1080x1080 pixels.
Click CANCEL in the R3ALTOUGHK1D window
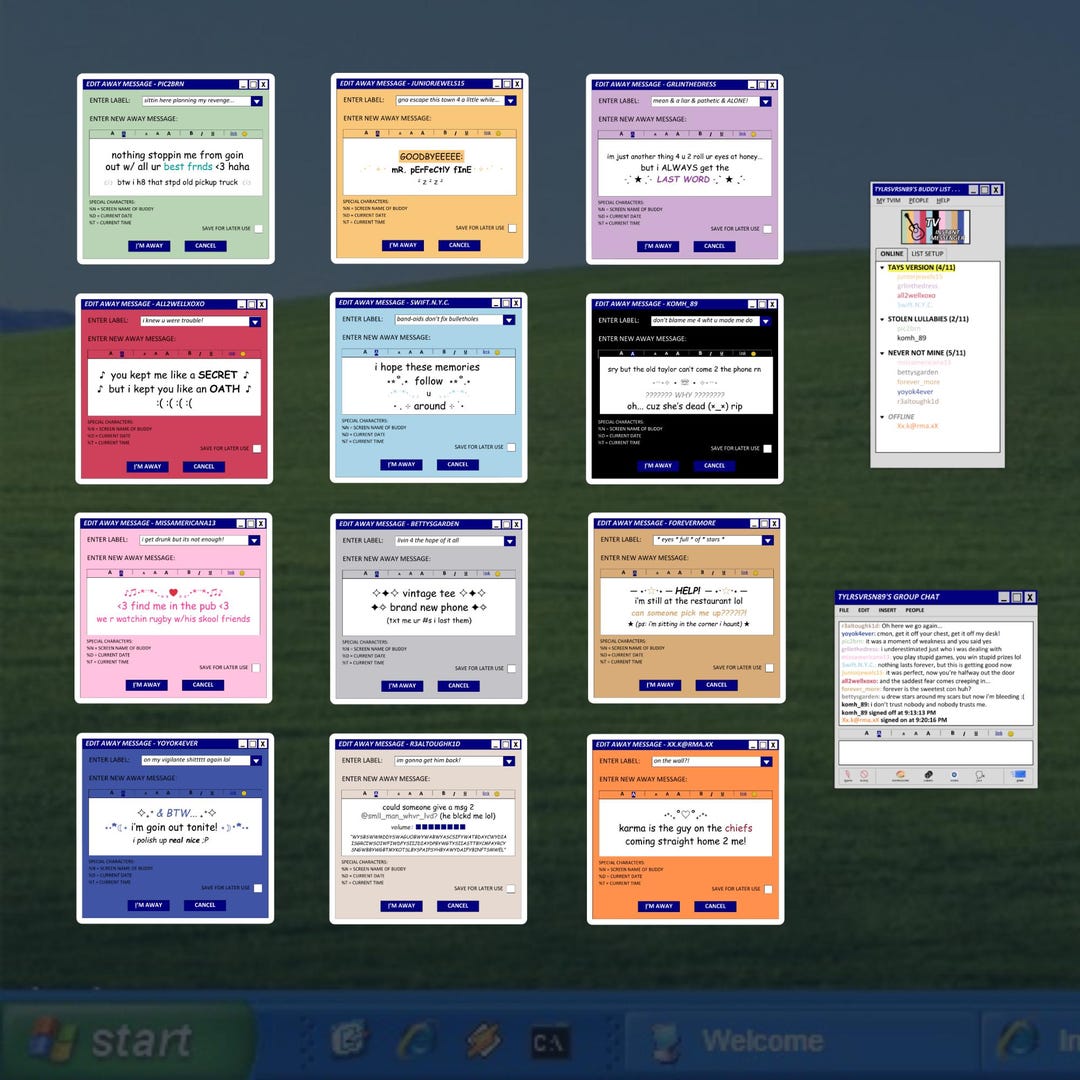(458, 906)
